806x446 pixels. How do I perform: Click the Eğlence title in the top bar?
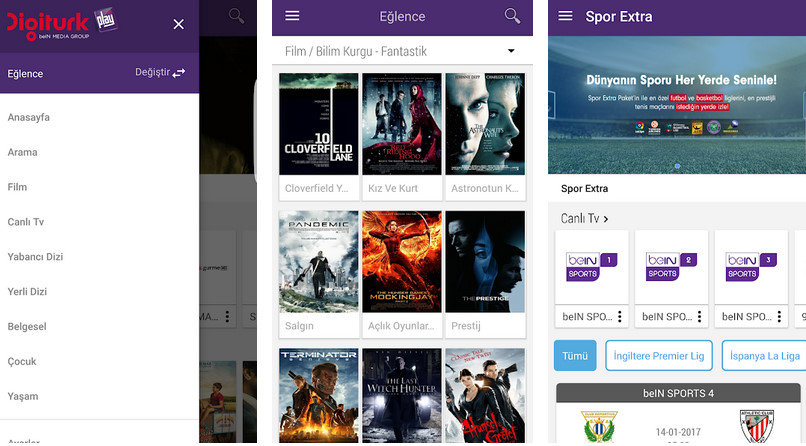(402, 16)
